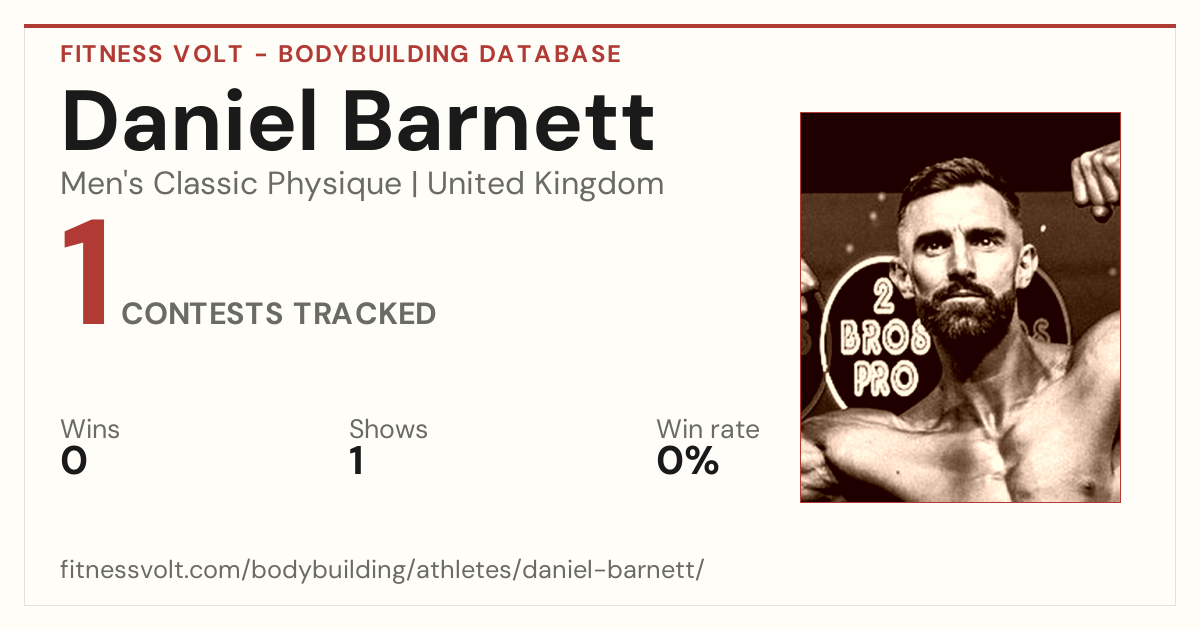Open the fitnessvolt.com athlete profile URL
The width and height of the screenshot is (1200, 630).
click(382, 571)
